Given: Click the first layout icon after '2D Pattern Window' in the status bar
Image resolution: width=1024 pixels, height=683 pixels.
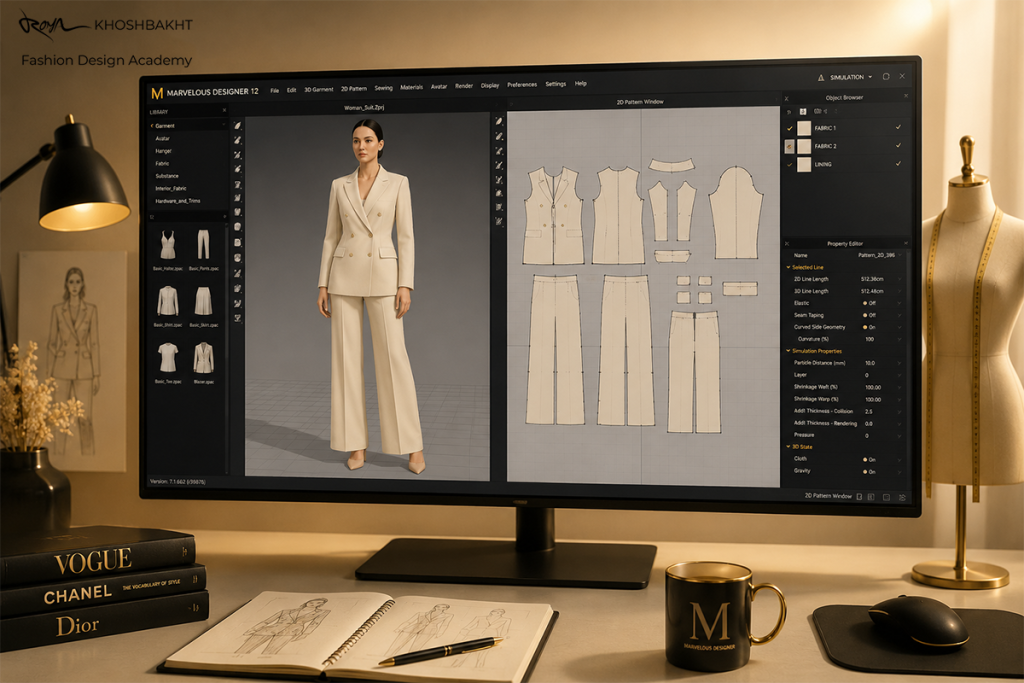Looking at the screenshot, I should pos(859,497).
